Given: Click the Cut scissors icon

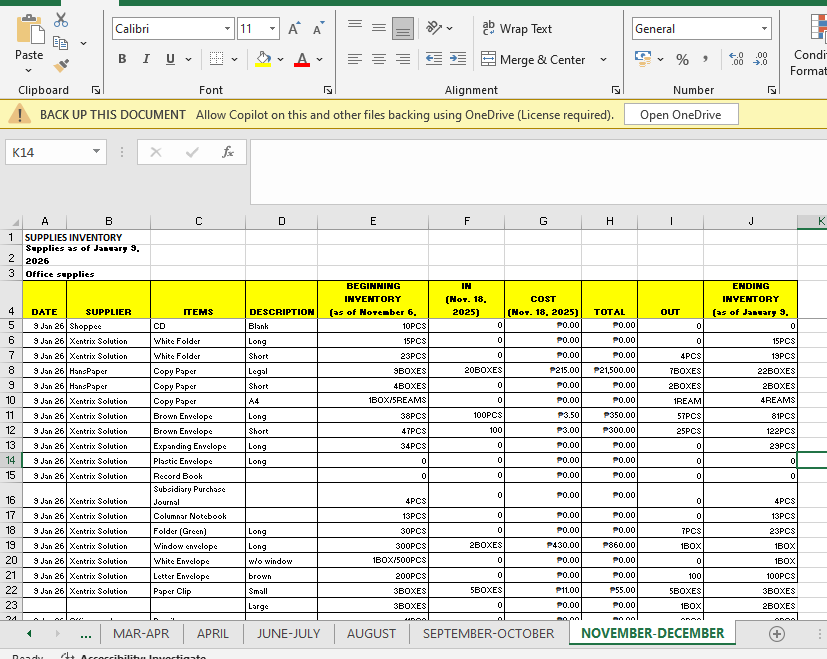Looking at the screenshot, I should 61,20.
